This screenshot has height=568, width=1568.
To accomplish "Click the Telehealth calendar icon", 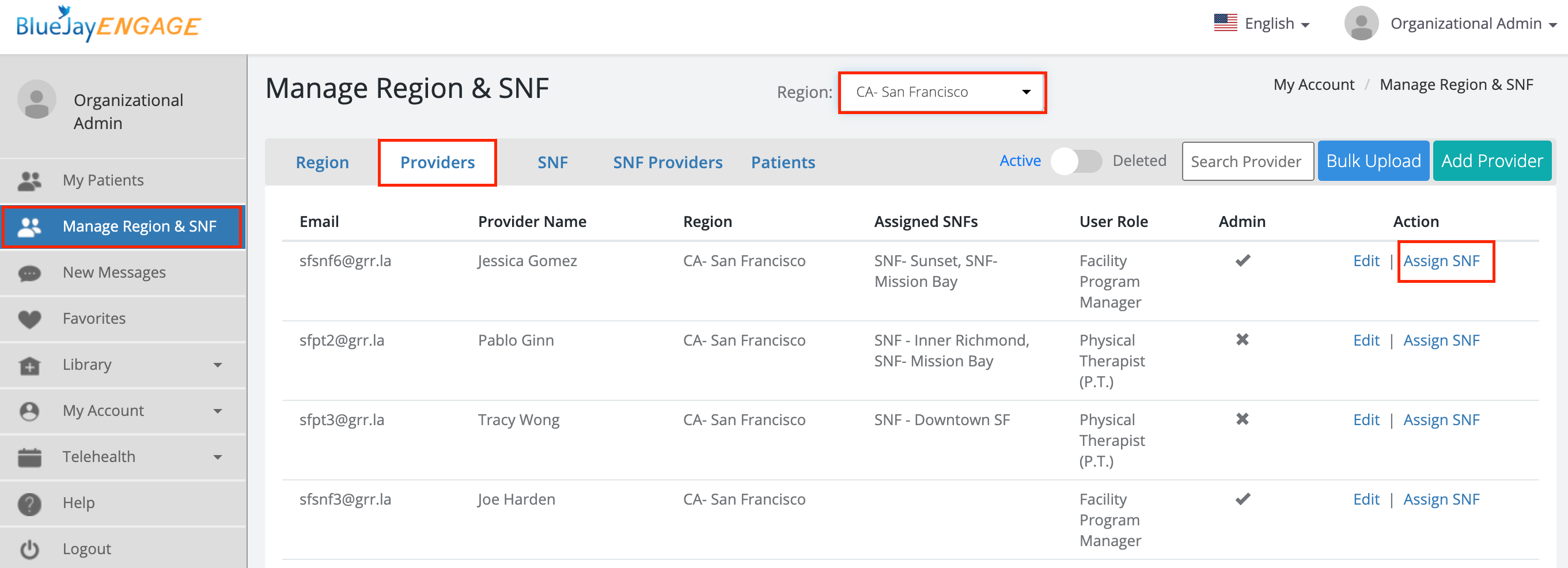I will 29,457.
